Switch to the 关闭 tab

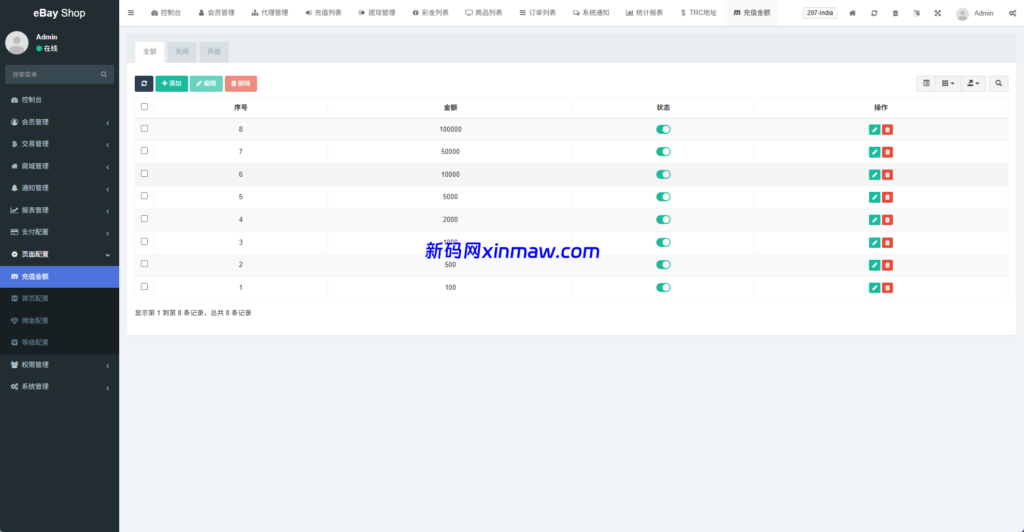pos(182,52)
